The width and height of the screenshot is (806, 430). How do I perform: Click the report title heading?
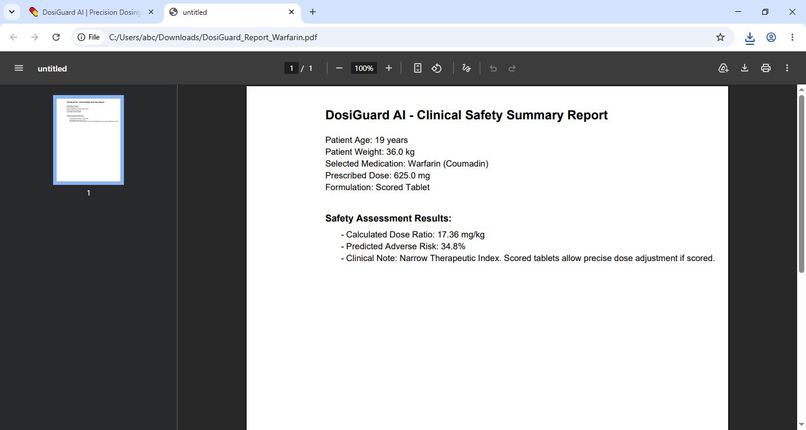pyautogui.click(x=466, y=115)
